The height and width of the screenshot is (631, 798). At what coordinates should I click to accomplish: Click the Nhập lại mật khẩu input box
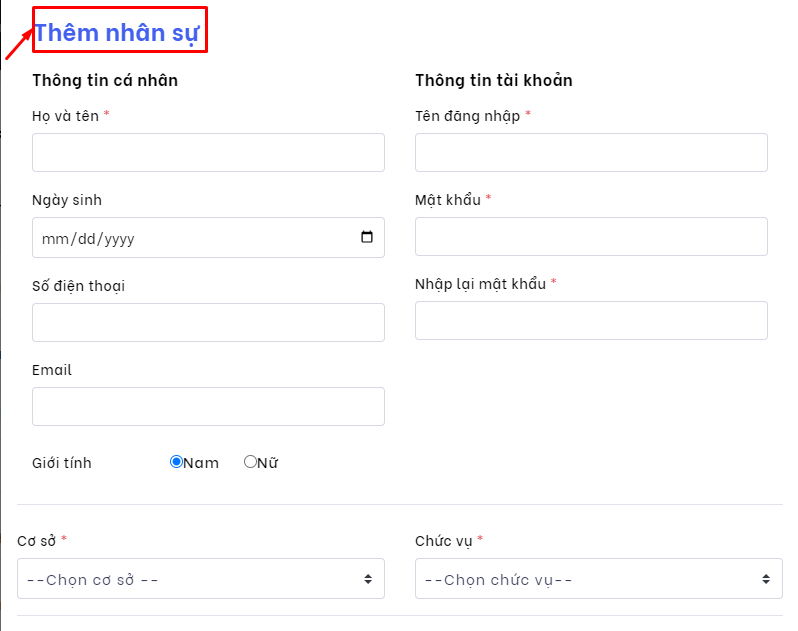[591, 321]
